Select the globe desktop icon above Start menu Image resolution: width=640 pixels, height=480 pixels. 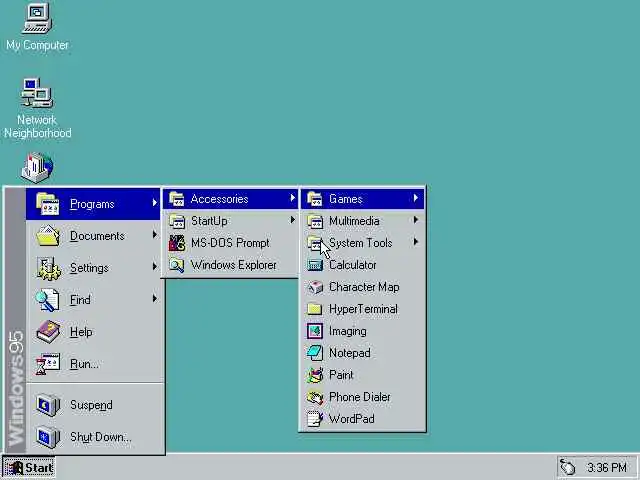[37, 167]
